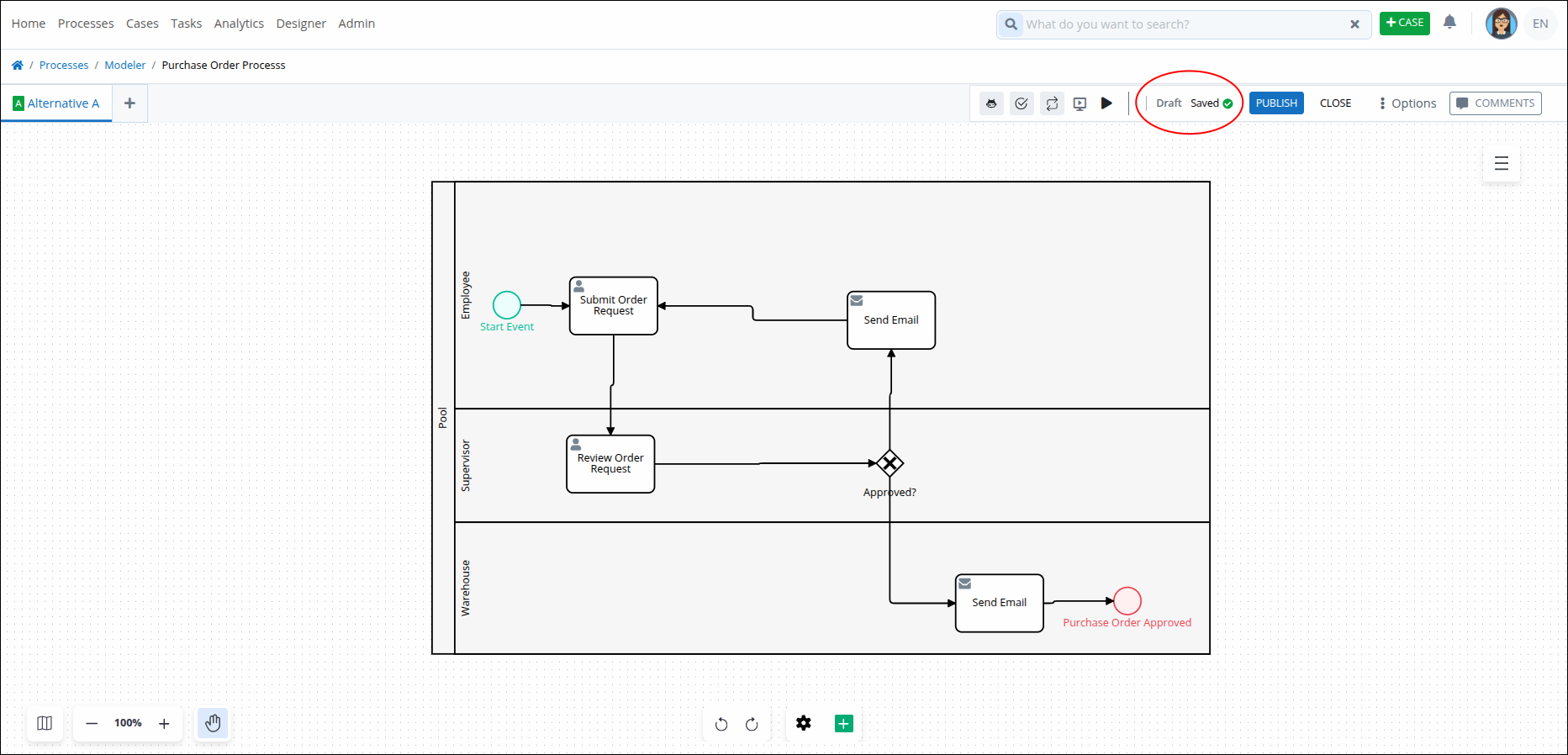
Task: Click the presentation screen preview icon
Action: pos(1080,103)
